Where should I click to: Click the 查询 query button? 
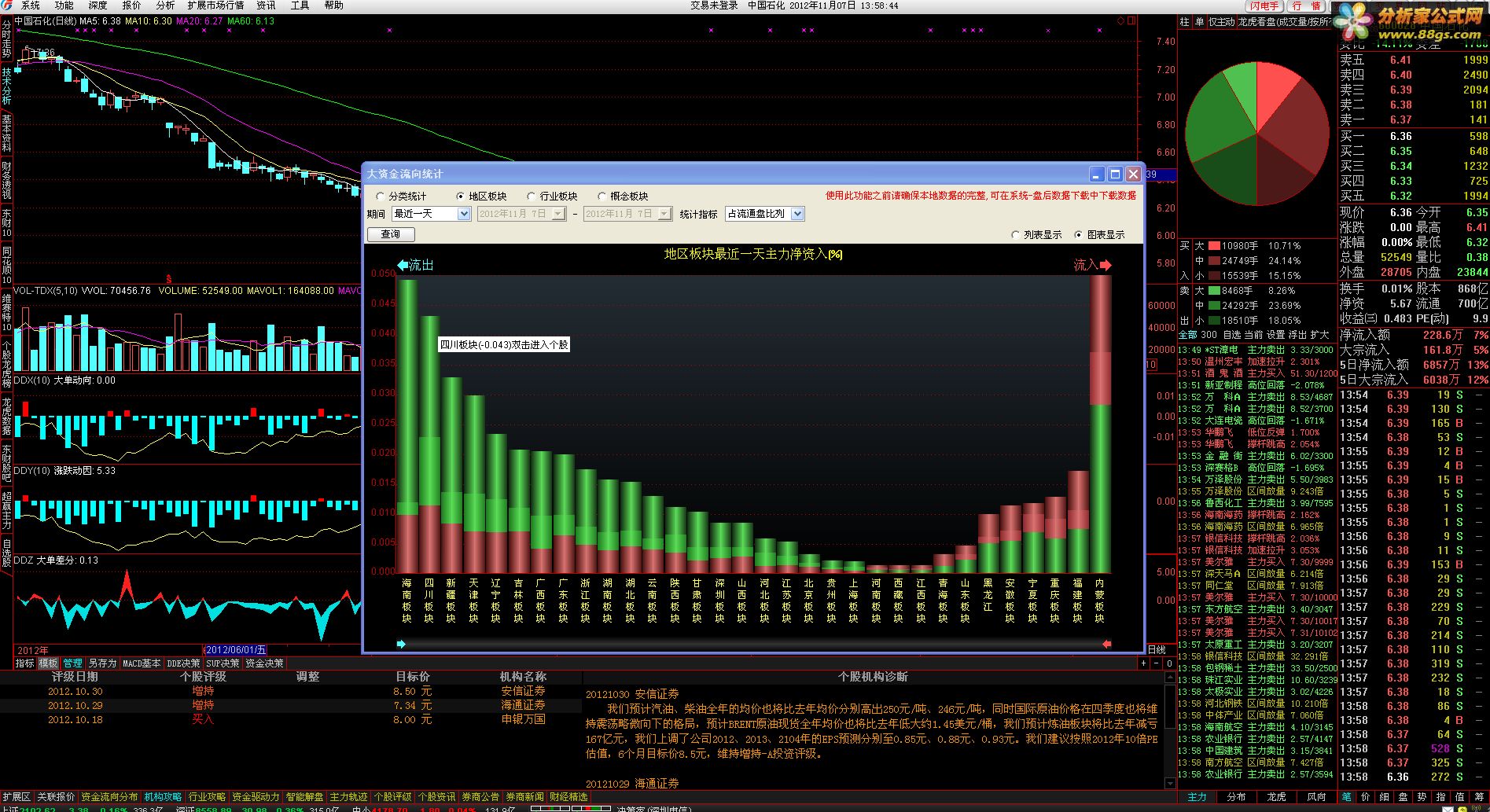click(x=391, y=234)
